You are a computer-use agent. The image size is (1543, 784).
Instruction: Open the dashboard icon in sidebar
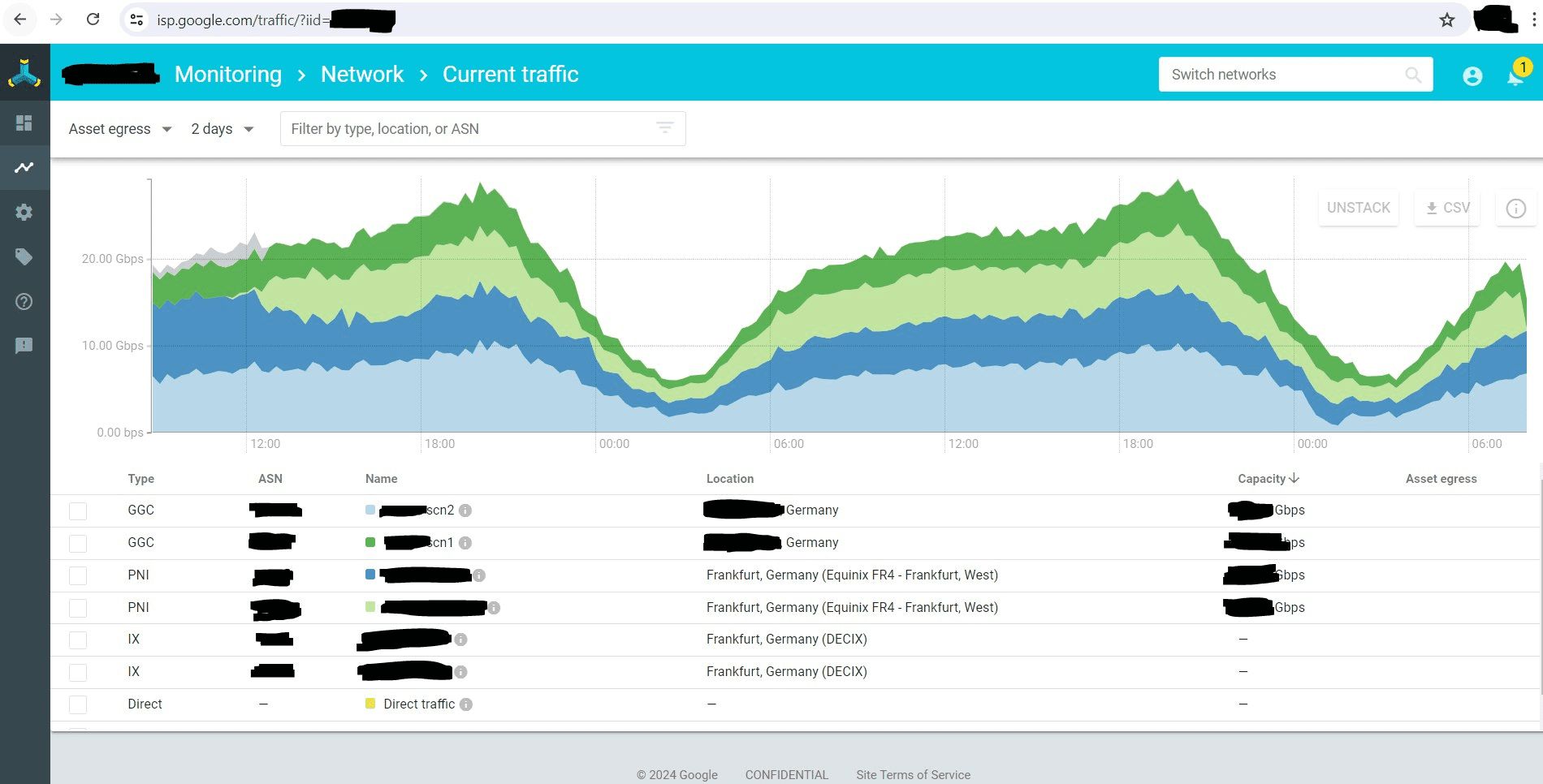click(24, 123)
